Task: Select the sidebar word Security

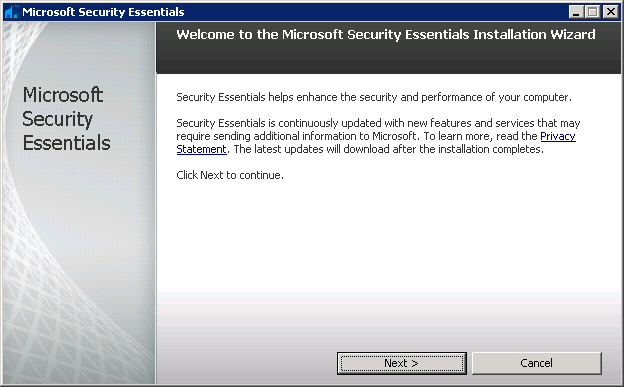Action: pos(58,119)
